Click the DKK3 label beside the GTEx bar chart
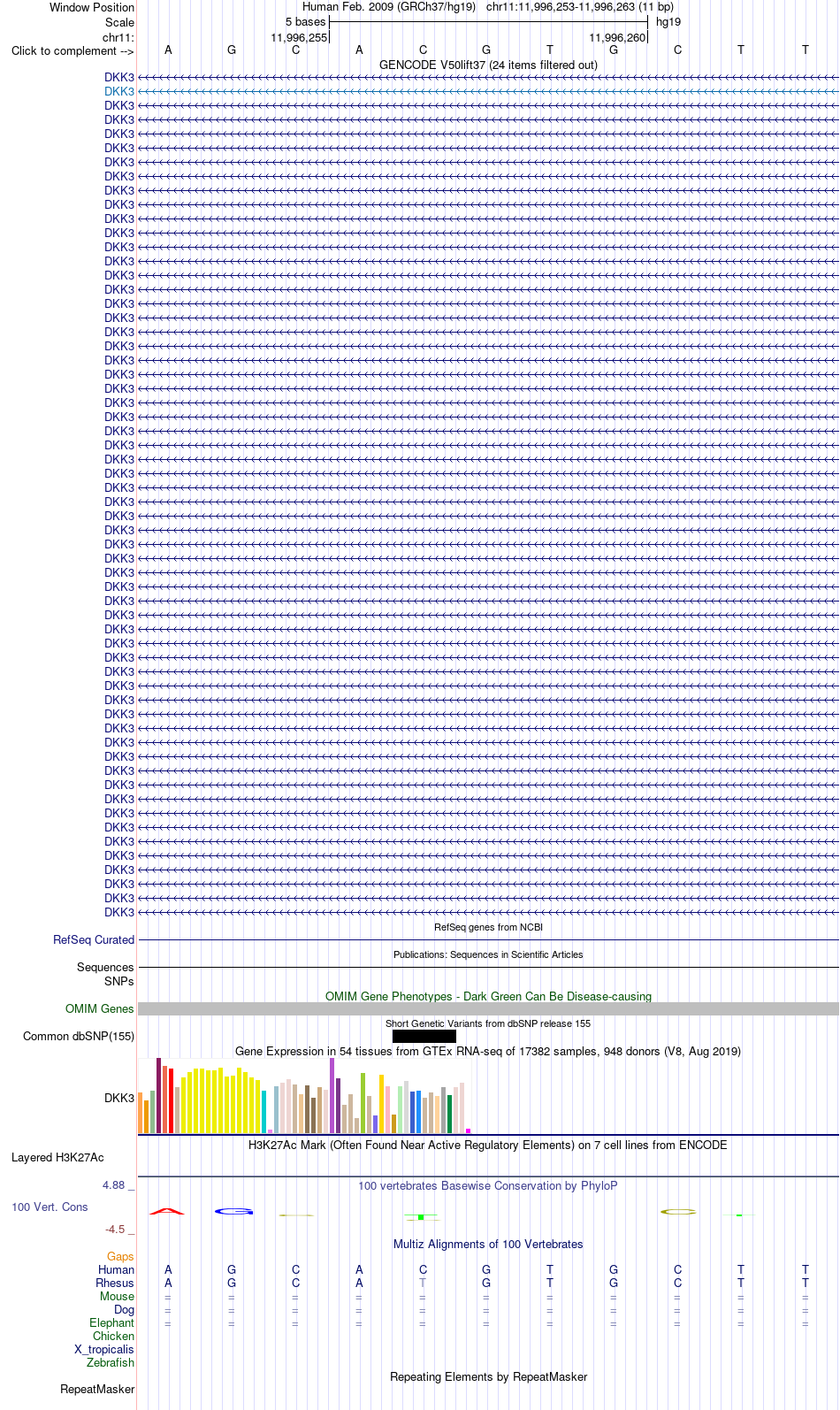 coord(119,1098)
